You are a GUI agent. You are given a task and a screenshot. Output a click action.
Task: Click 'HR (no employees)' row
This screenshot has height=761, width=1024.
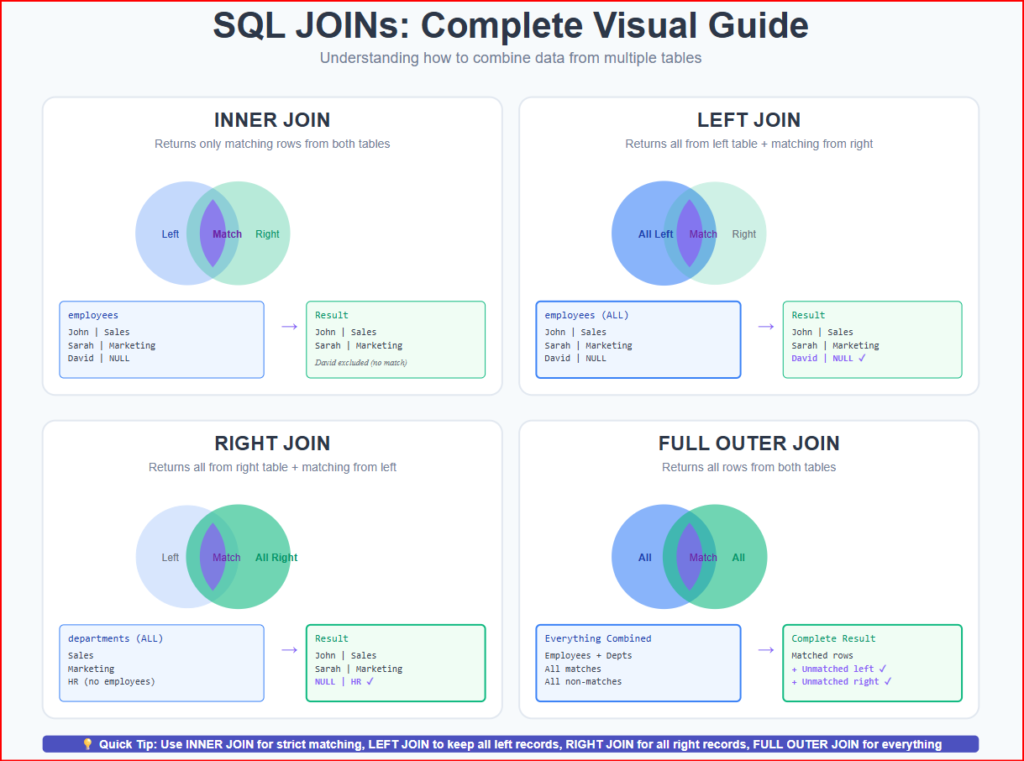coord(112,681)
